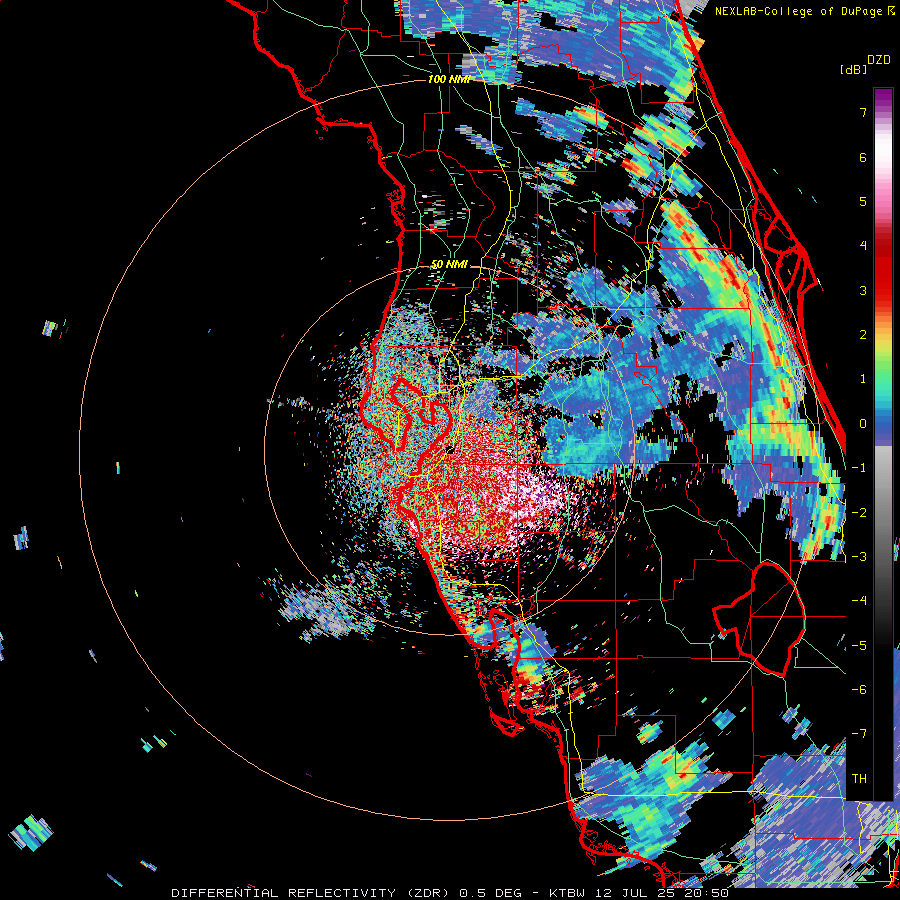Click the -3 dB tick label
The image size is (900, 900).
859,557
